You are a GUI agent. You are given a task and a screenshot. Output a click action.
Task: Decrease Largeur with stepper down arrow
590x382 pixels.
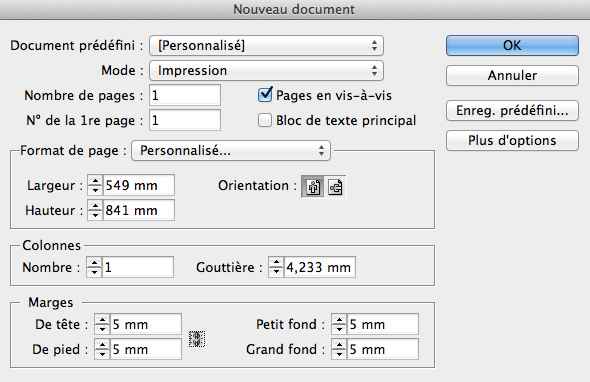95,190
